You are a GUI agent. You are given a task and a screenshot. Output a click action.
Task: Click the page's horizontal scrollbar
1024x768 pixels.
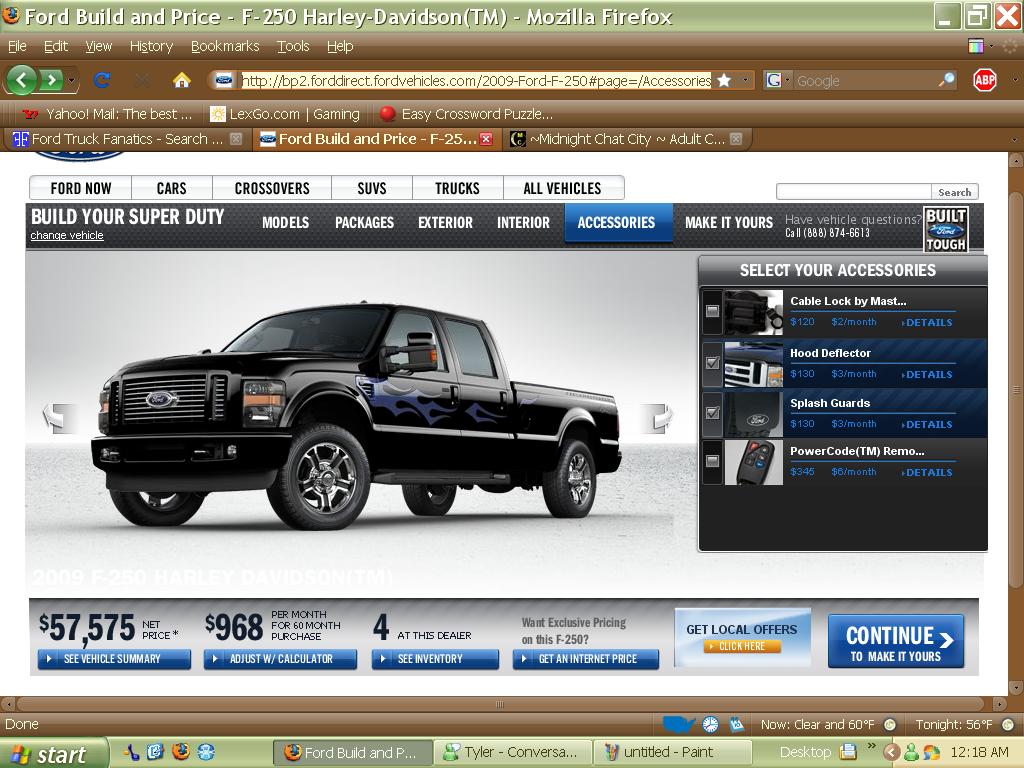click(500, 704)
